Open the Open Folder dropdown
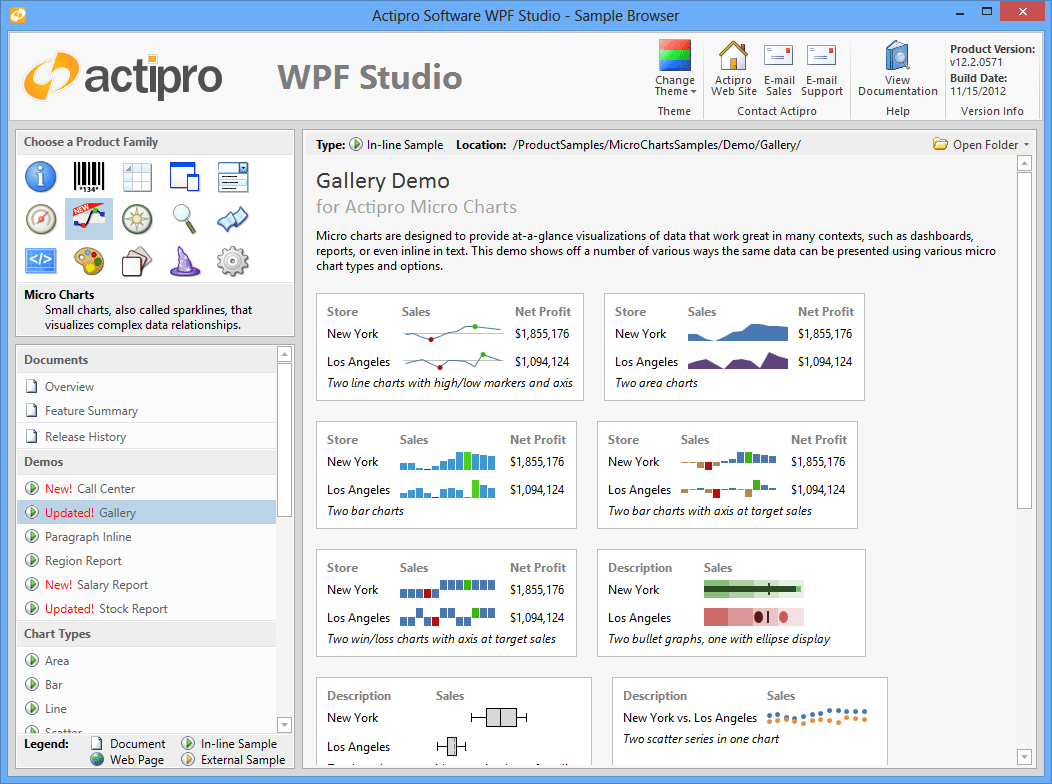 (x=981, y=144)
